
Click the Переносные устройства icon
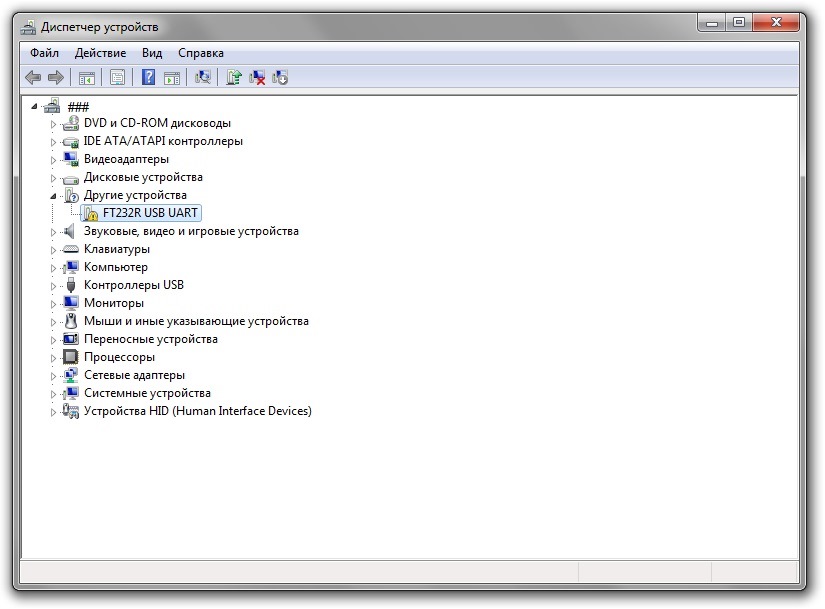[71, 339]
